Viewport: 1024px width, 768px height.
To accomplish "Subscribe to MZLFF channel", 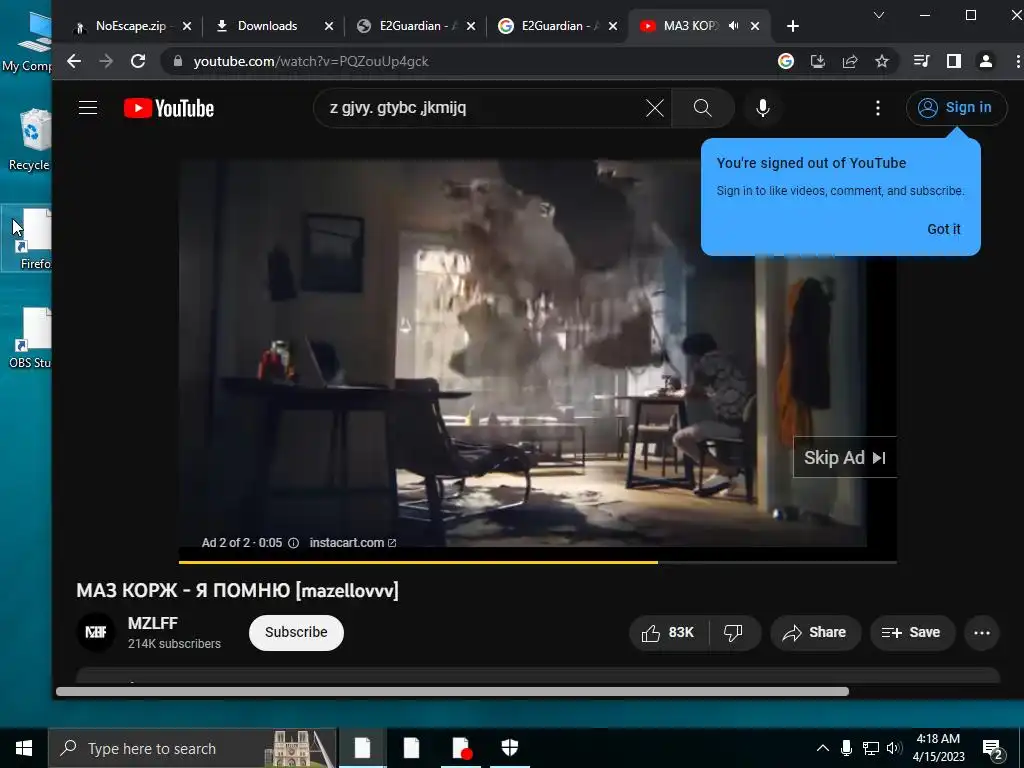I will pyautogui.click(x=296, y=632).
